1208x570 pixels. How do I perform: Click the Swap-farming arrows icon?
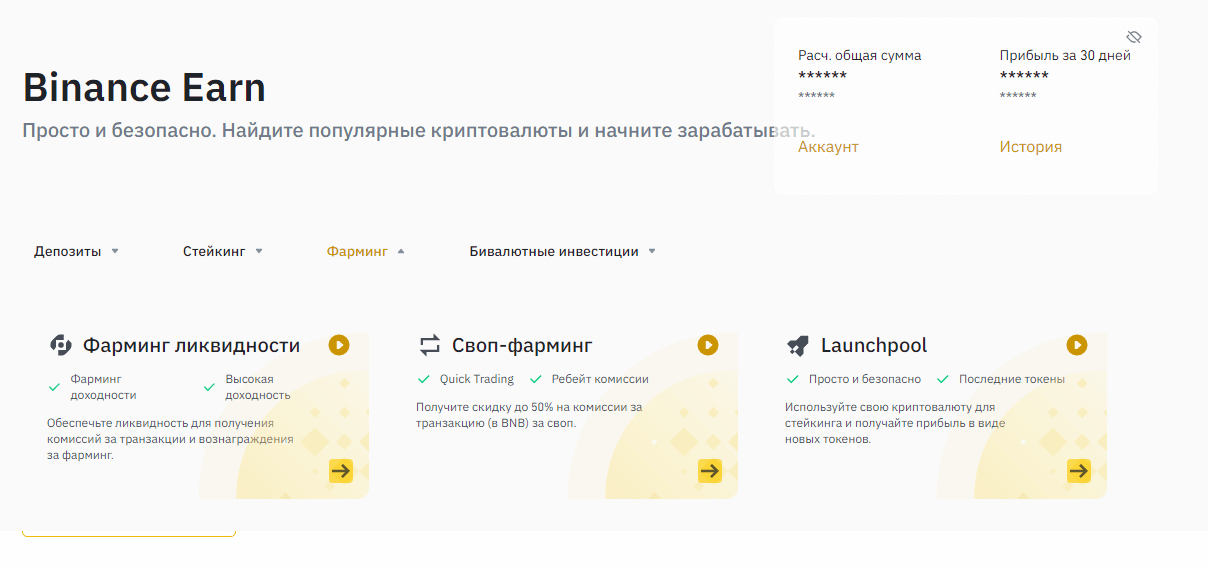(x=430, y=345)
